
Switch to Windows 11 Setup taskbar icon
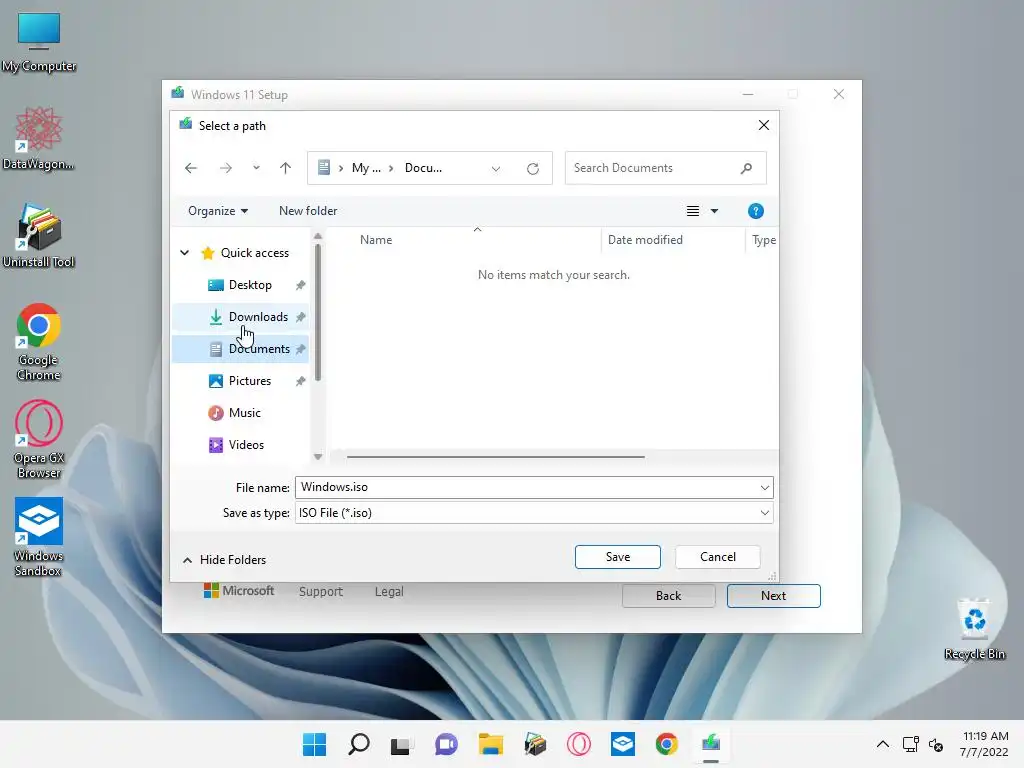(711, 744)
